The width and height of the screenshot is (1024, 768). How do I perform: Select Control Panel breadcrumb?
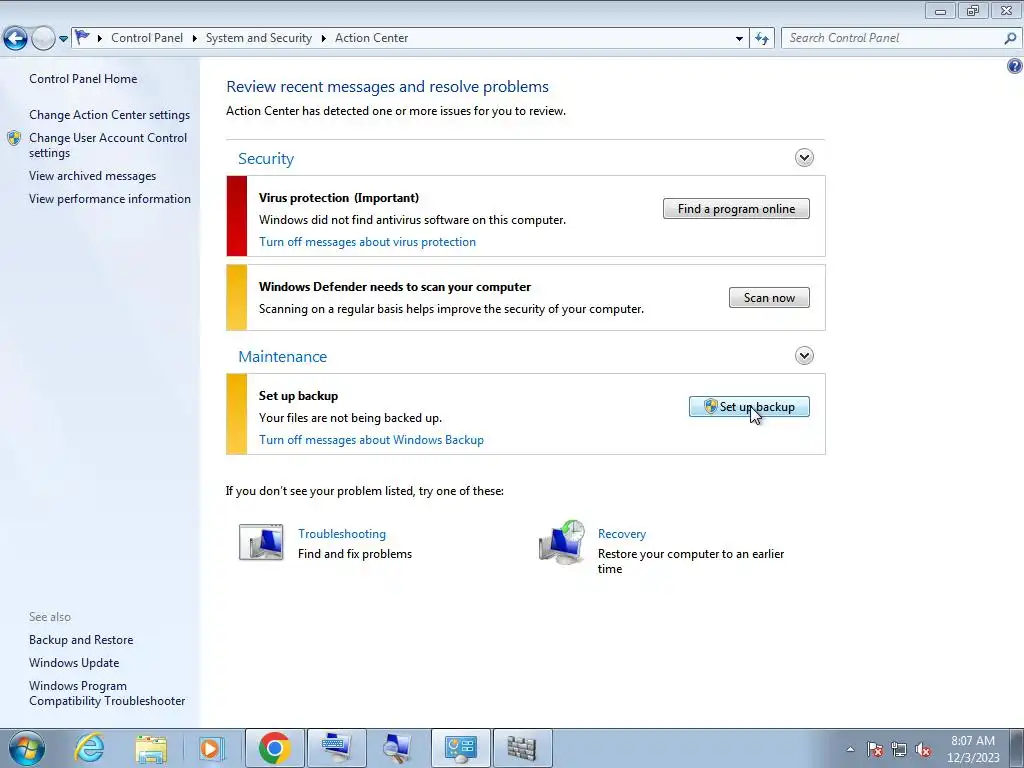coord(147,38)
